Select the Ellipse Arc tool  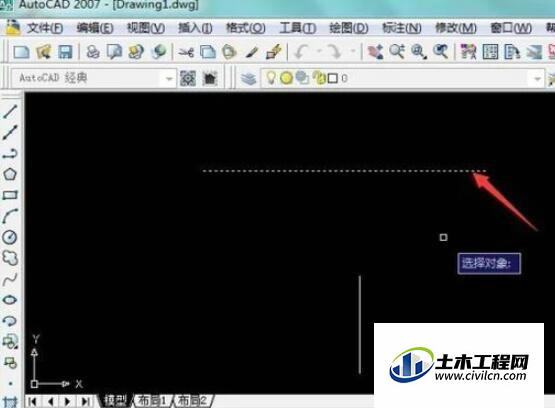coord(10,321)
